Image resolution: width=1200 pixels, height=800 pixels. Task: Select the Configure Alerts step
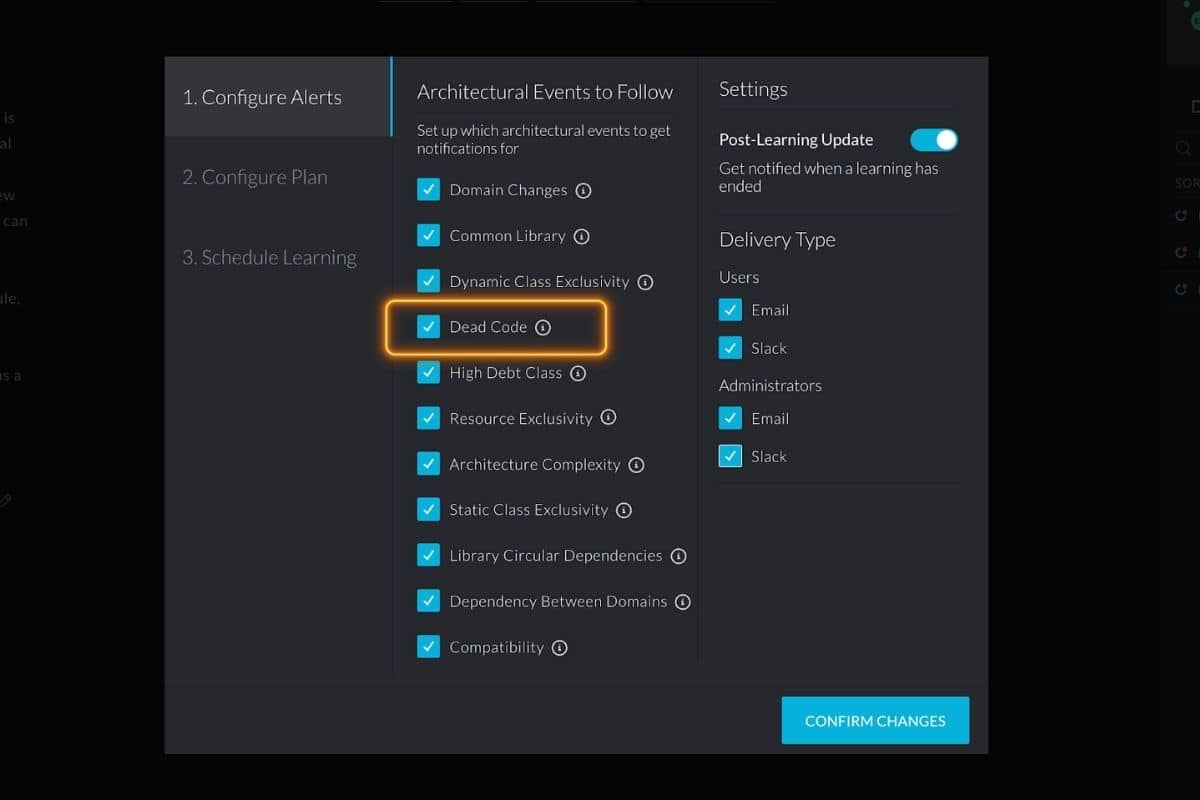[262, 97]
